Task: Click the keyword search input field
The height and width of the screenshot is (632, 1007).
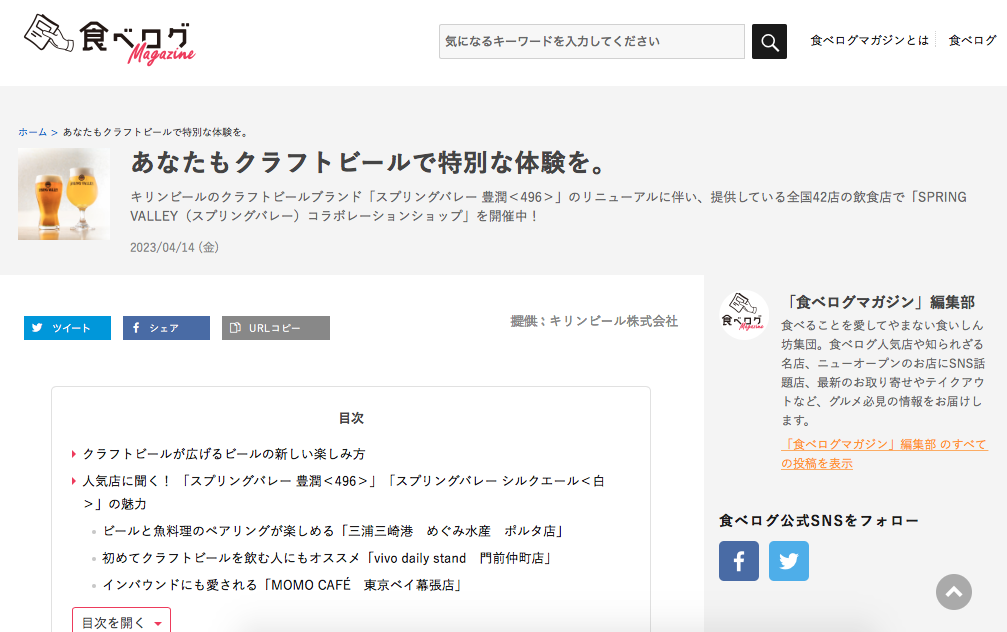Action: point(591,42)
